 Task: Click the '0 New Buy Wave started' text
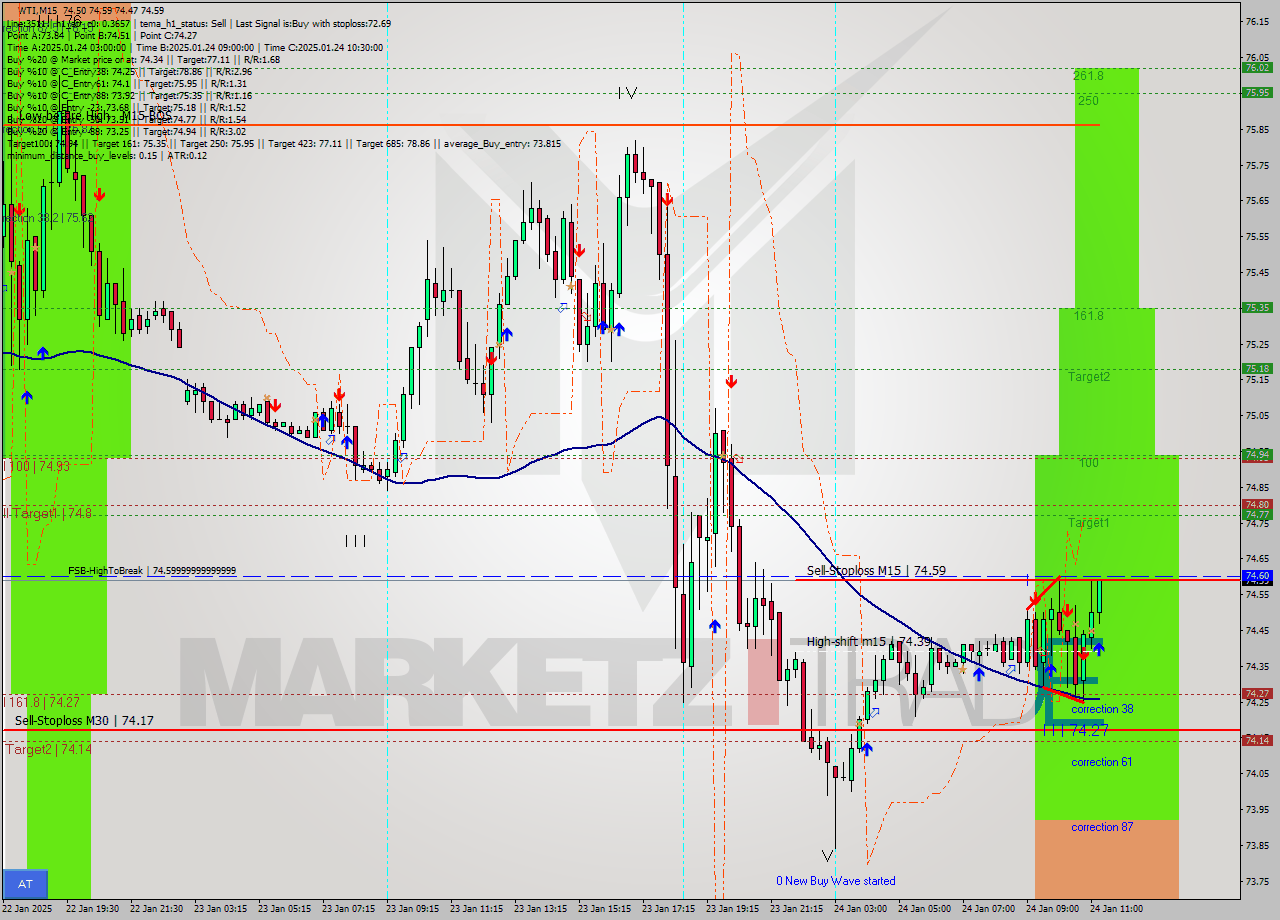[x=836, y=881]
